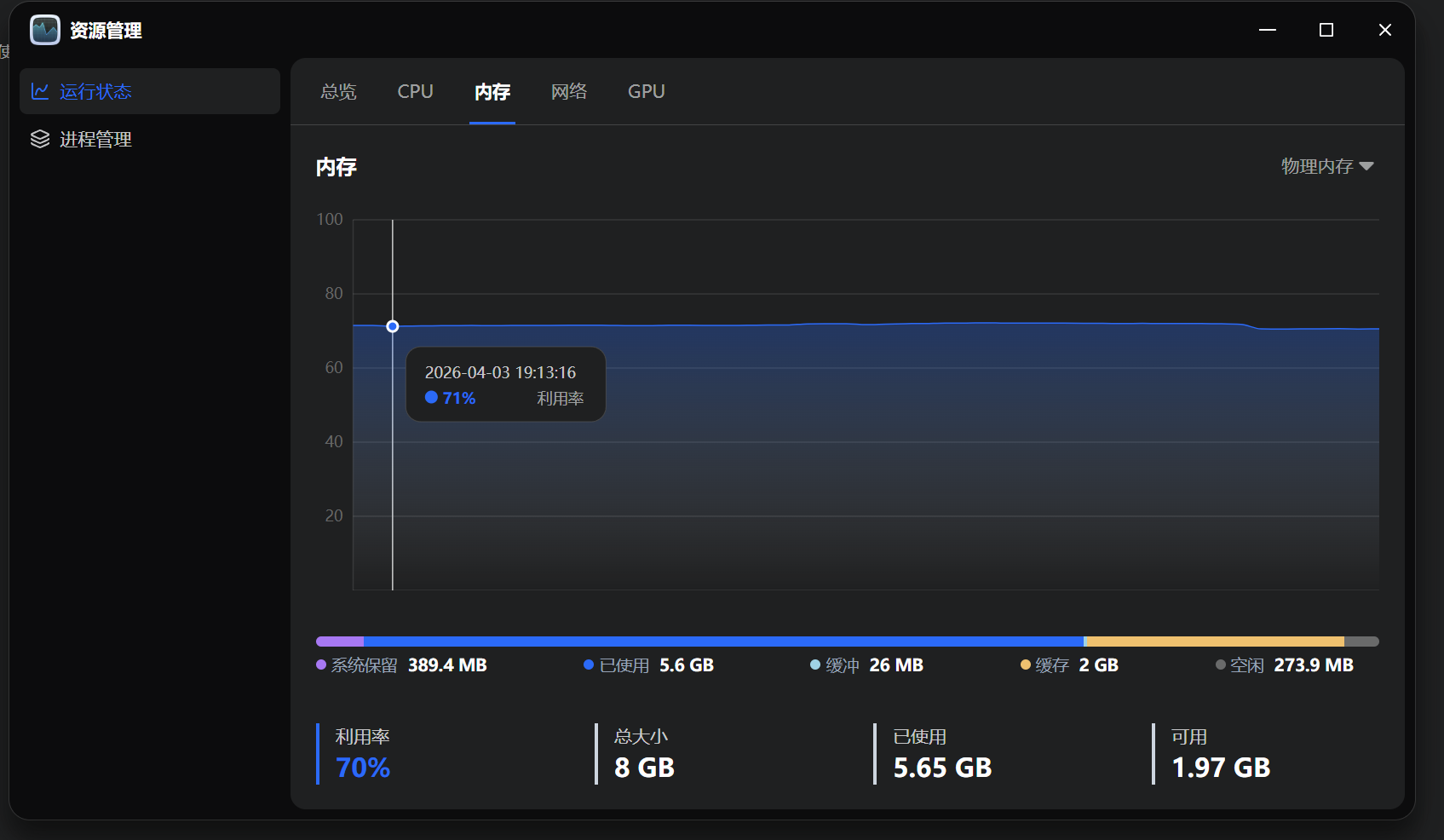Switch to the GPU tab
This screenshot has height=840, width=1444.
pyautogui.click(x=646, y=91)
